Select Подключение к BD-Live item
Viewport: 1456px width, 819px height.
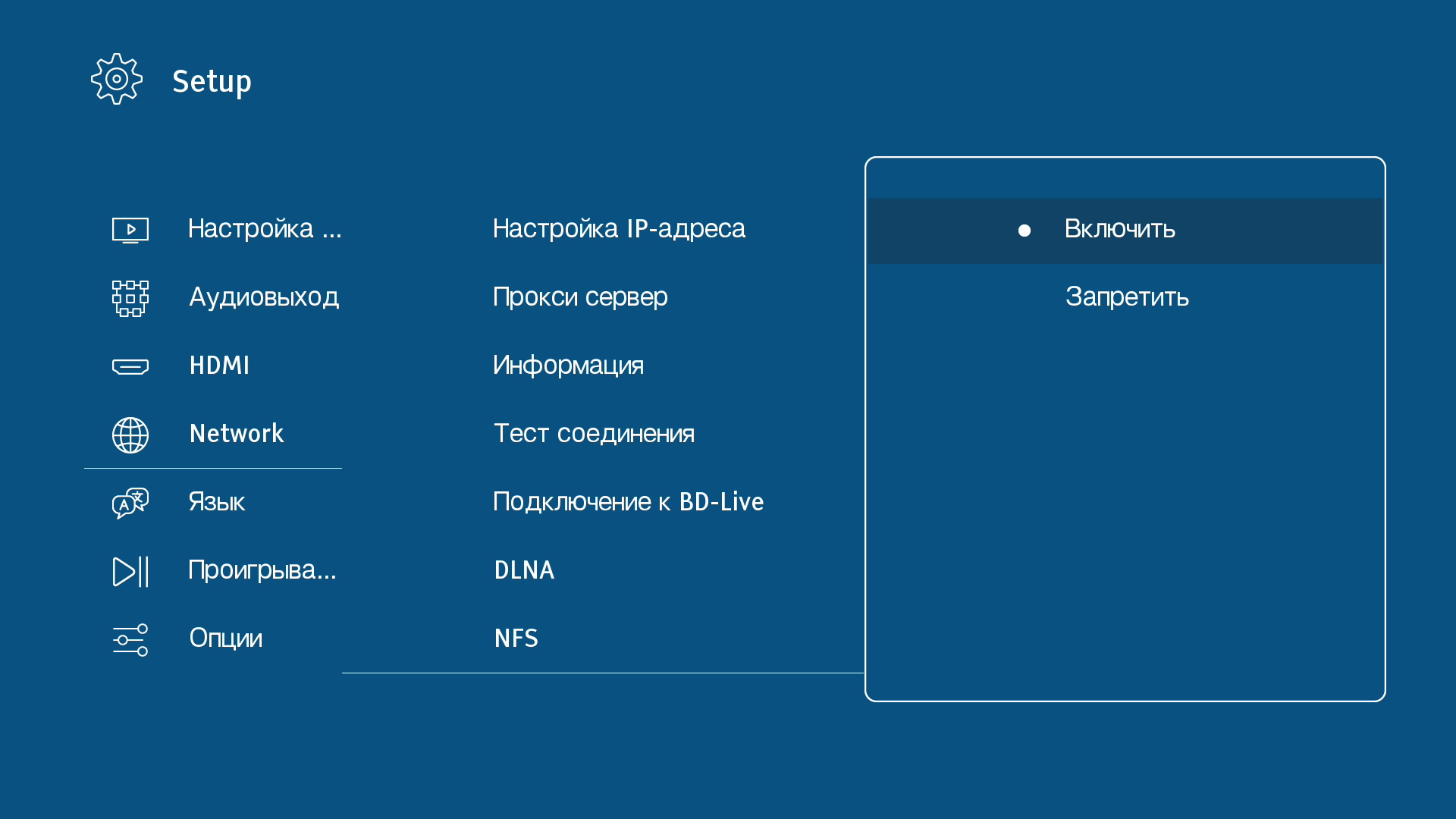pyautogui.click(x=628, y=502)
